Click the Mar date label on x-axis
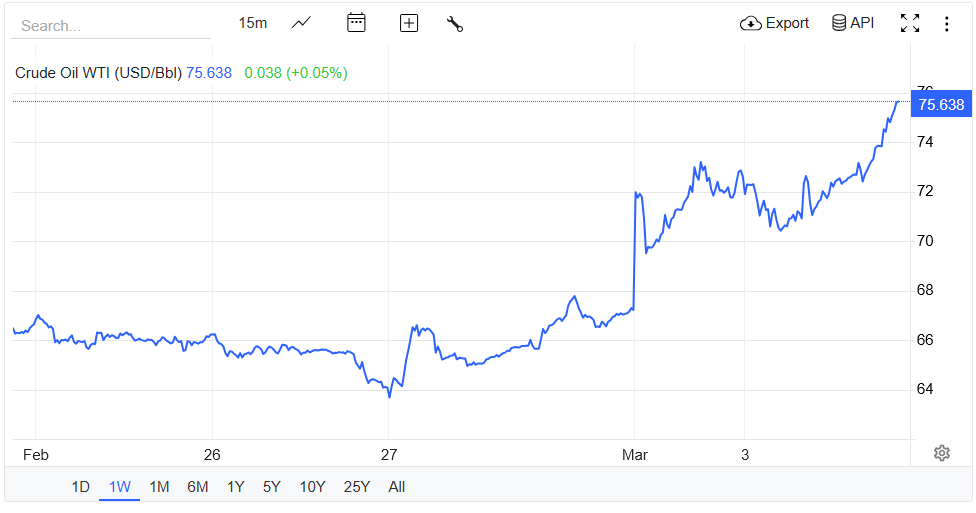976x513 pixels. pyautogui.click(x=635, y=455)
